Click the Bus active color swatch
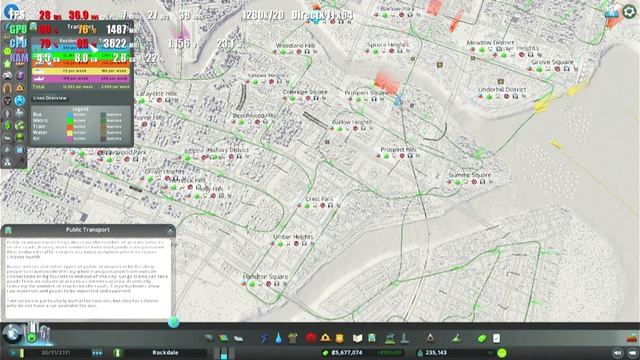 70,115
